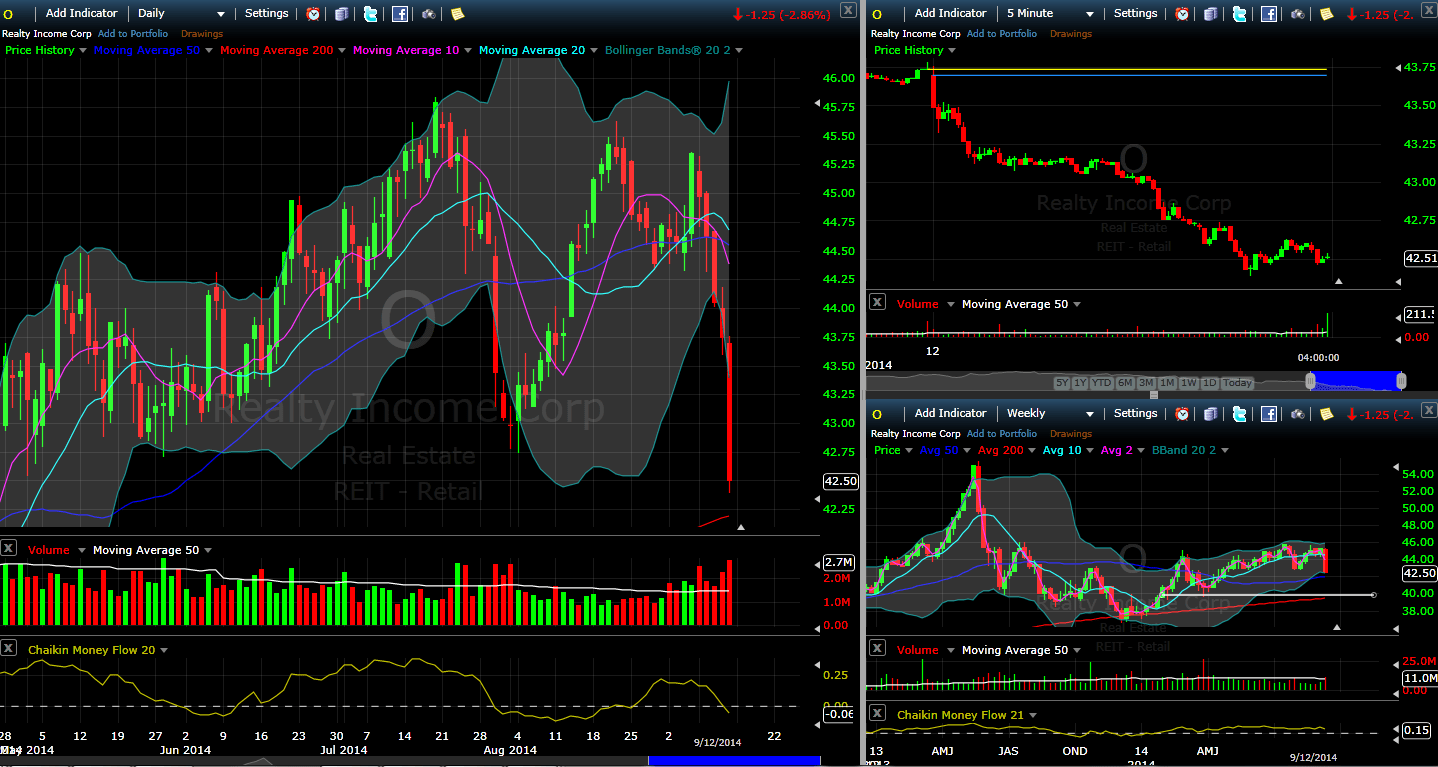Remove the Weekly chart Volume pane with its X box
This screenshot has height=767, width=1438.
tap(877, 648)
